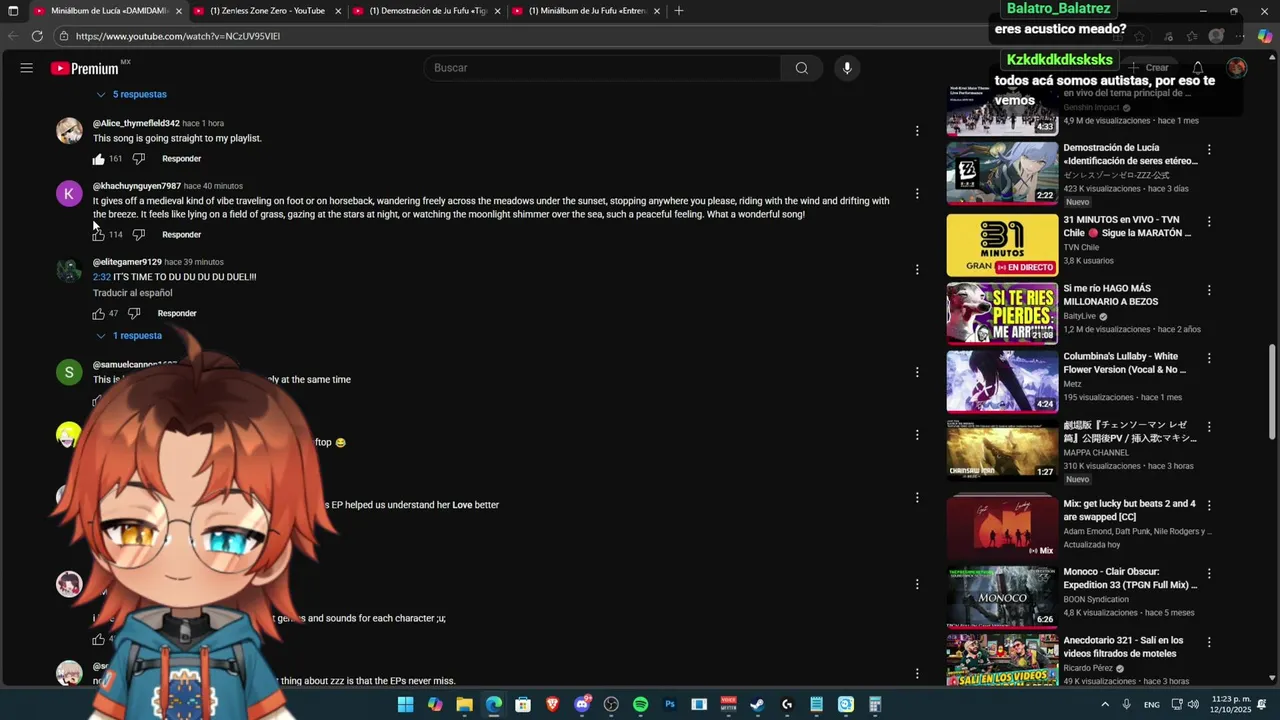Like the comment by elitegamer9129
The width and height of the screenshot is (1280, 720).
pos(99,314)
